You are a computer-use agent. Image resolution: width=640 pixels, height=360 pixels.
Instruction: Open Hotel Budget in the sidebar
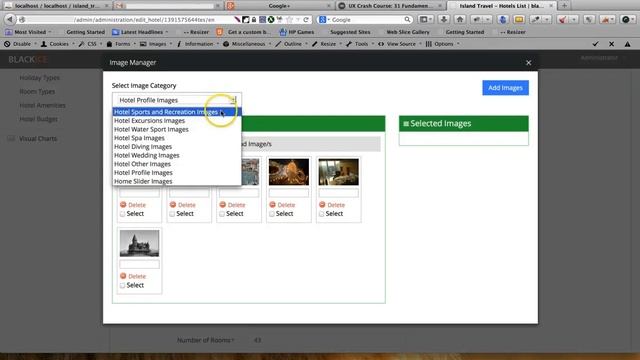pos(38,119)
